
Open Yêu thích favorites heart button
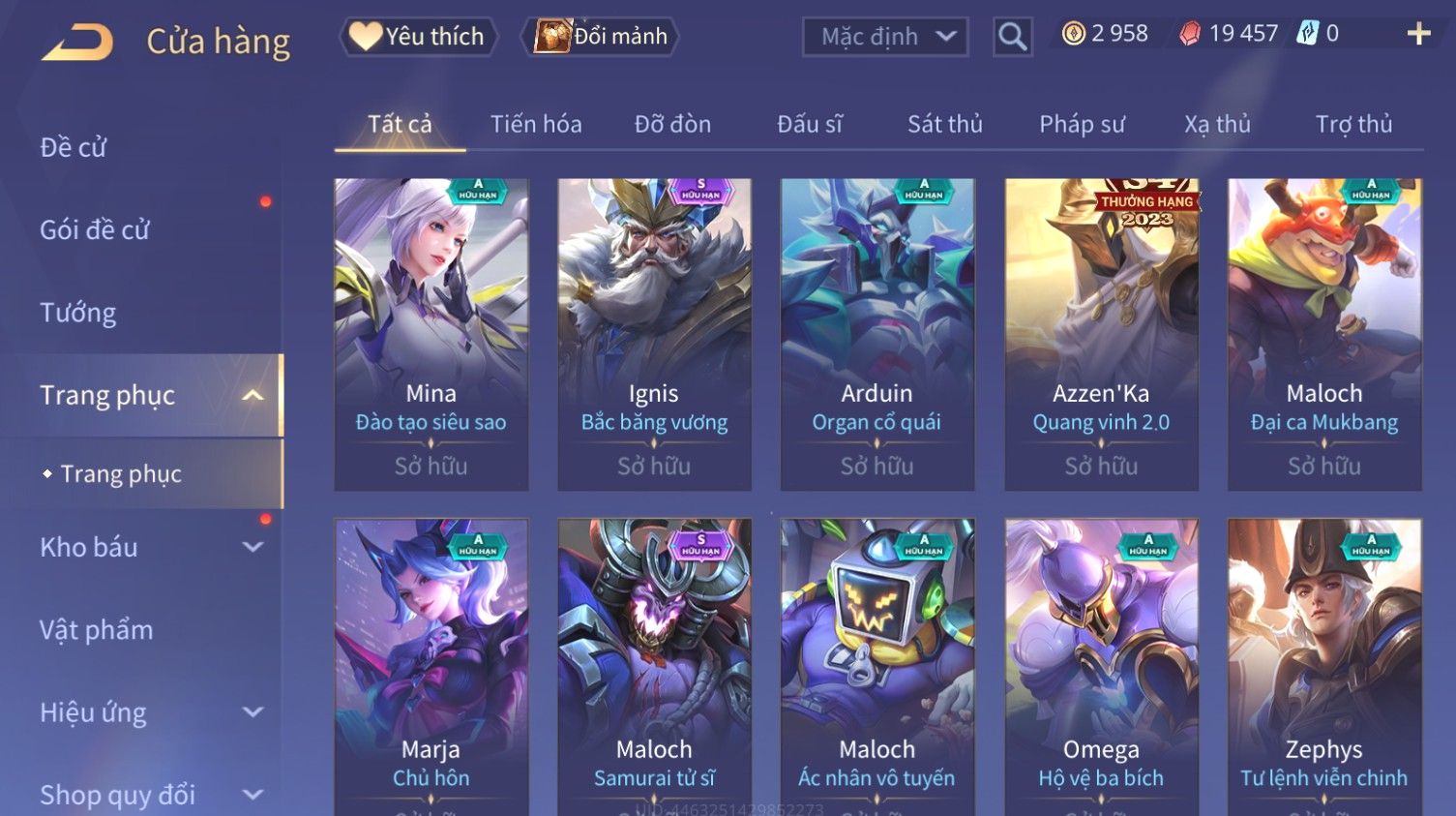click(418, 37)
